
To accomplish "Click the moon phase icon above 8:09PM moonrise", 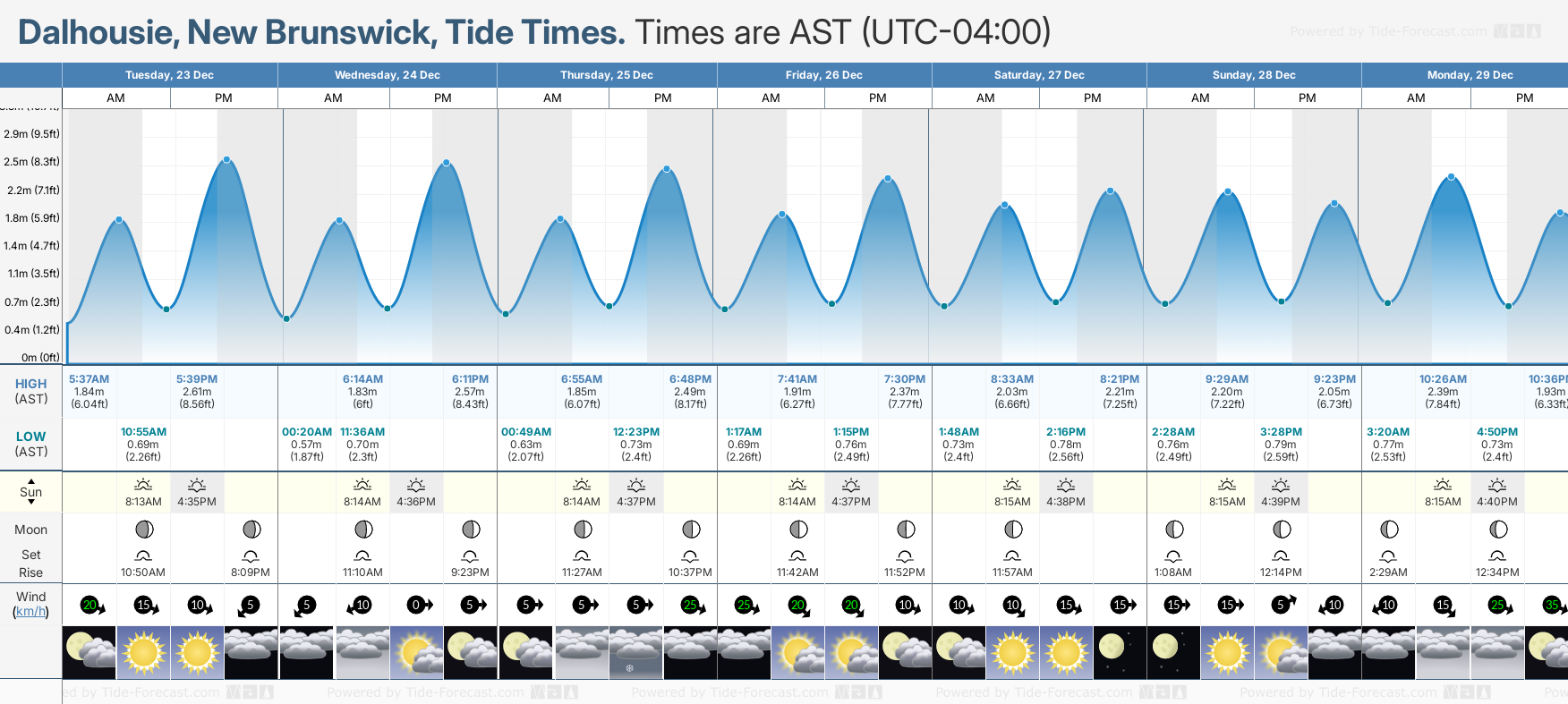I will click(x=251, y=530).
